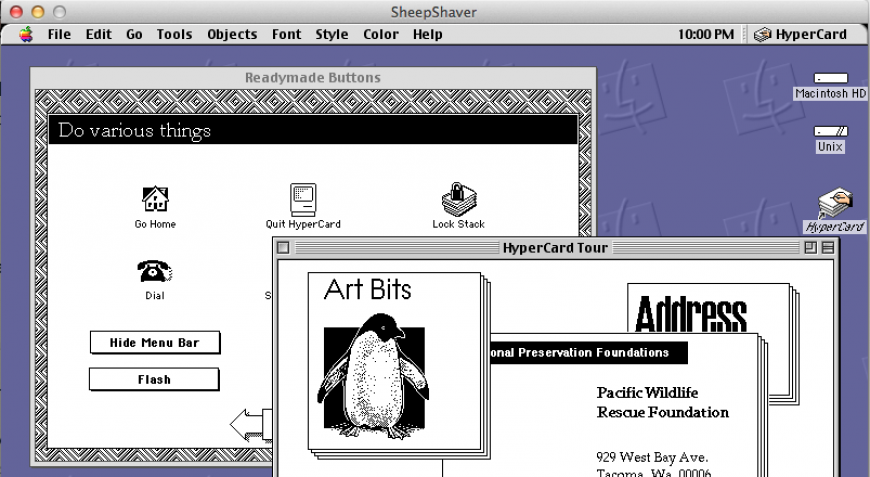Open the Macintosh HD desktop icon

(x=829, y=79)
